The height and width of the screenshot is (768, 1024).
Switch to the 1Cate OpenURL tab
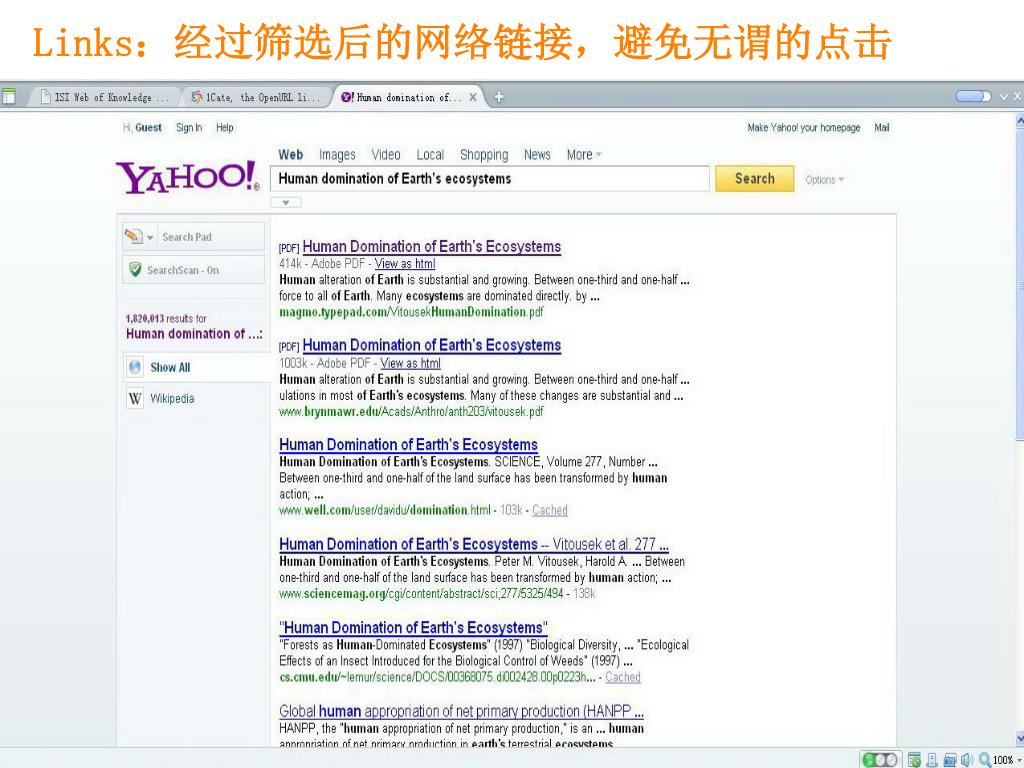256,97
